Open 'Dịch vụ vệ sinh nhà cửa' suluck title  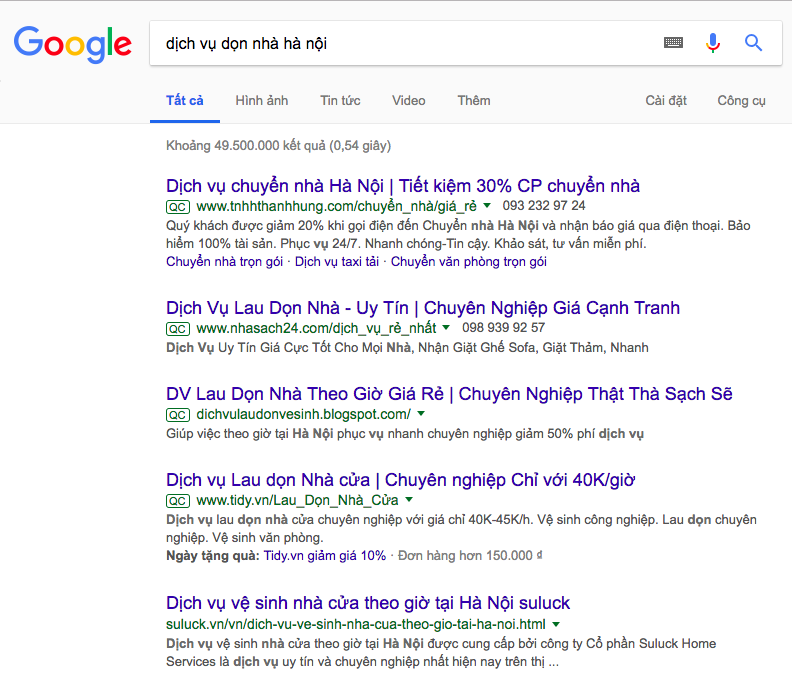[368, 603]
